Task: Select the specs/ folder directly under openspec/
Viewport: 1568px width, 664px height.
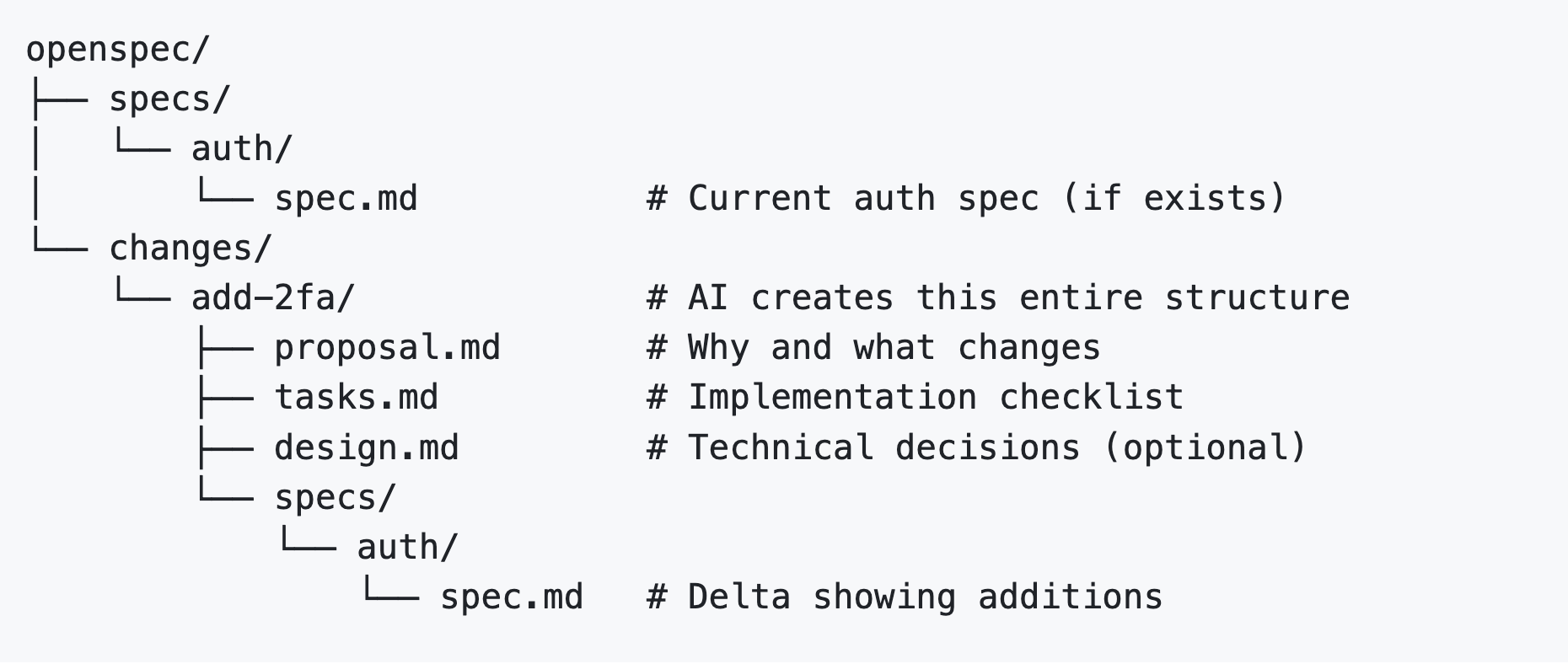Action: [169, 99]
